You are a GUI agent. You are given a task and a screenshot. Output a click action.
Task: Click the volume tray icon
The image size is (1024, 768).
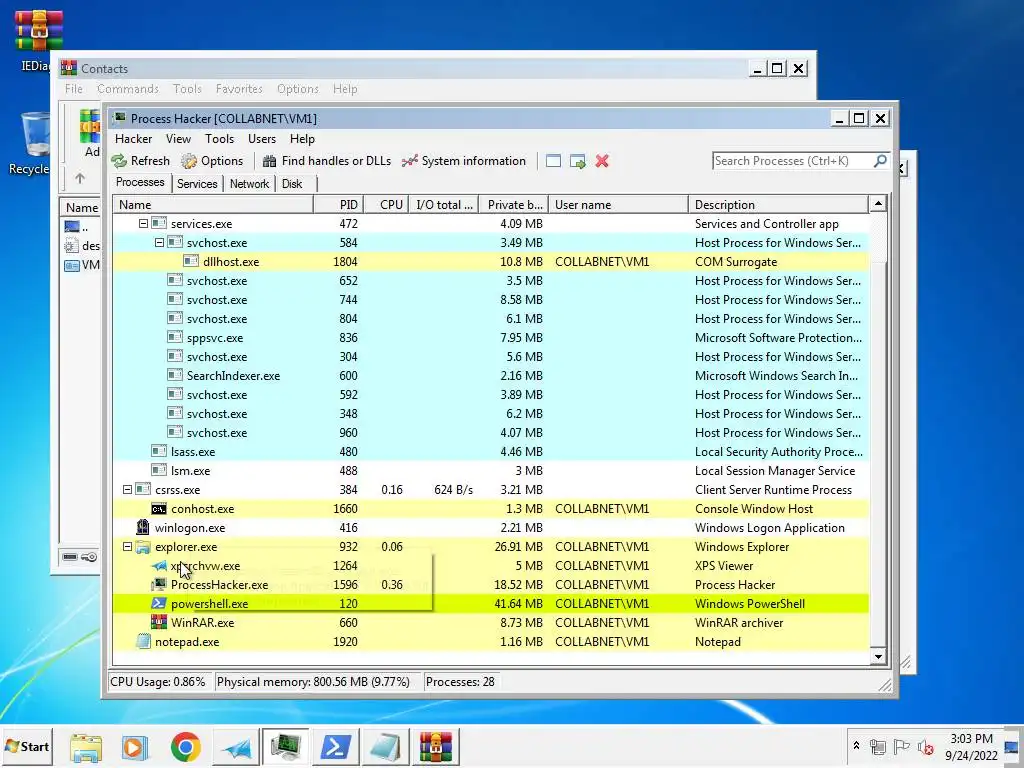(x=925, y=746)
